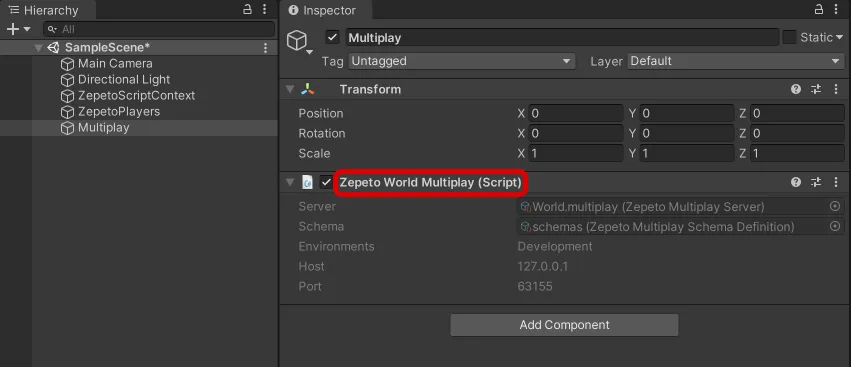Click the ZepetoScriptContext cube icon
This screenshot has height=367, width=851.
point(67,96)
